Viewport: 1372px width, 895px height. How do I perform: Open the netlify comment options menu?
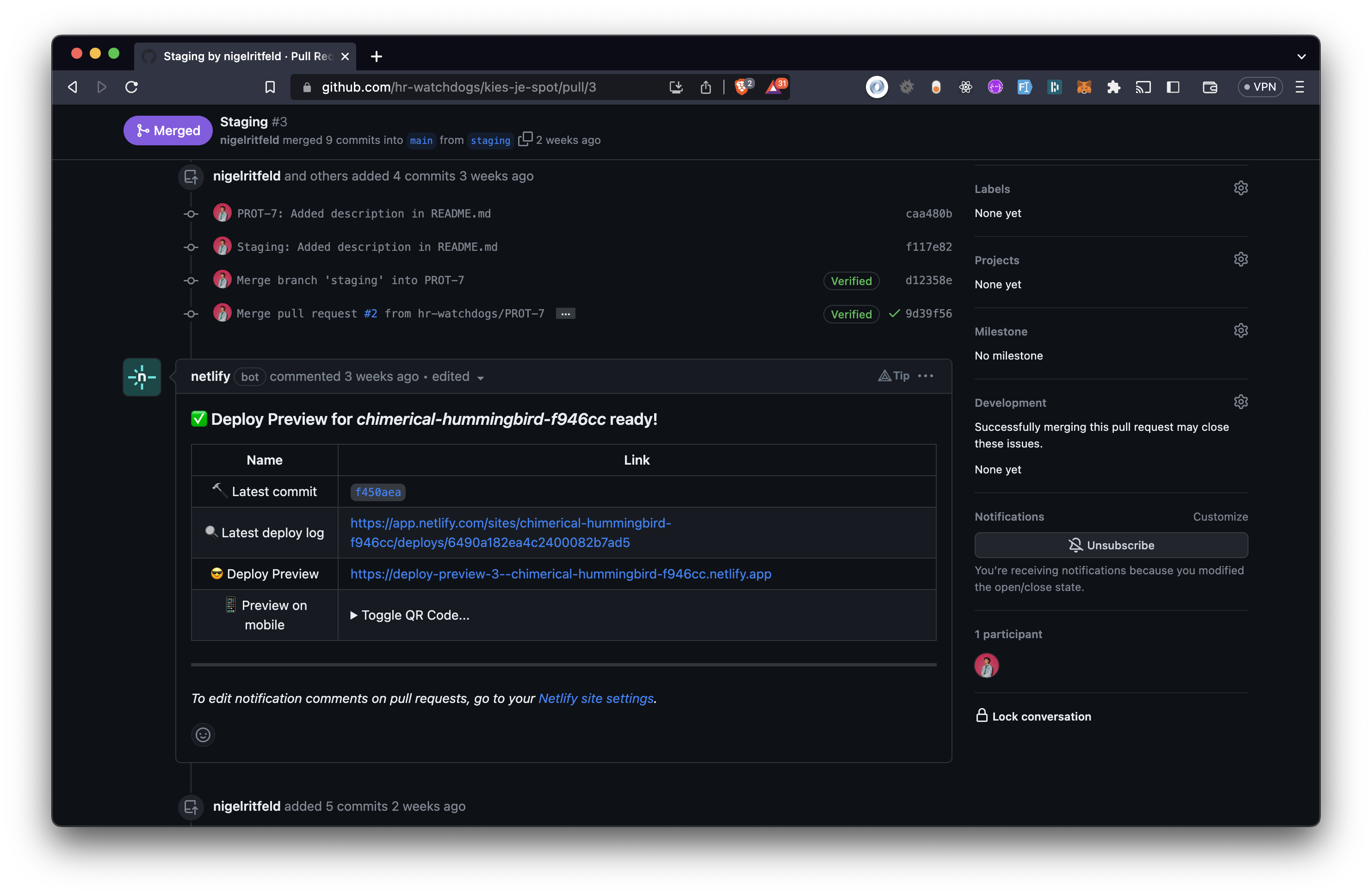[x=926, y=375]
